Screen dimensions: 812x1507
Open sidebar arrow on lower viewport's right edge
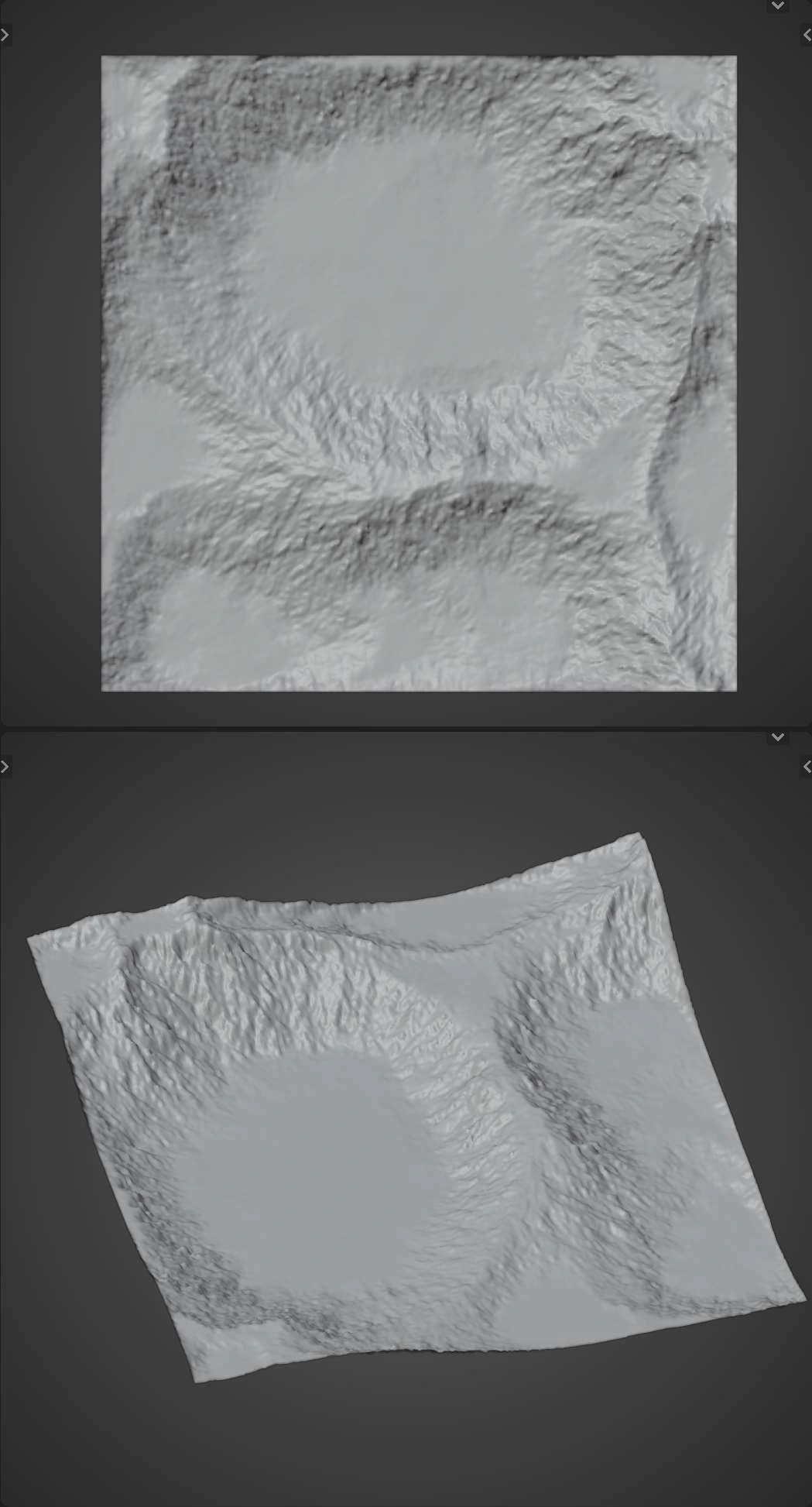(806, 767)
